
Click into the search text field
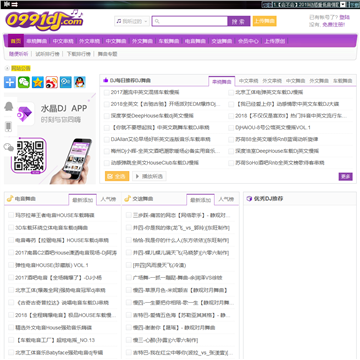[x=190, y=21]
